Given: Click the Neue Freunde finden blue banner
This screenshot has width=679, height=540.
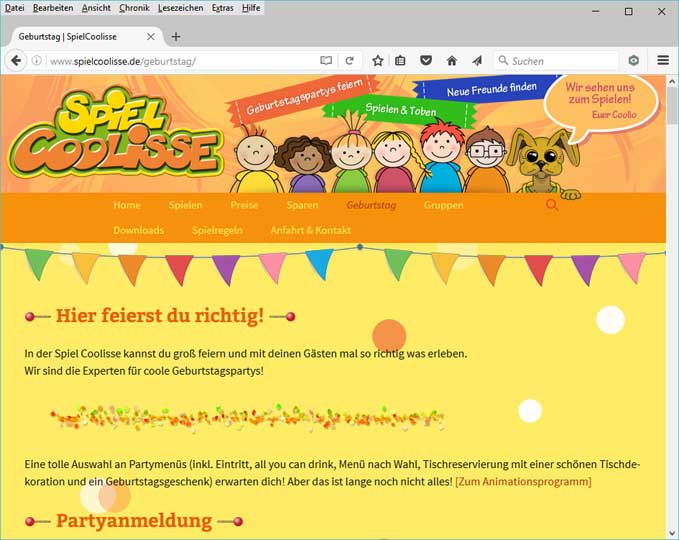Looking at the screenshot, I should (485, 90).
